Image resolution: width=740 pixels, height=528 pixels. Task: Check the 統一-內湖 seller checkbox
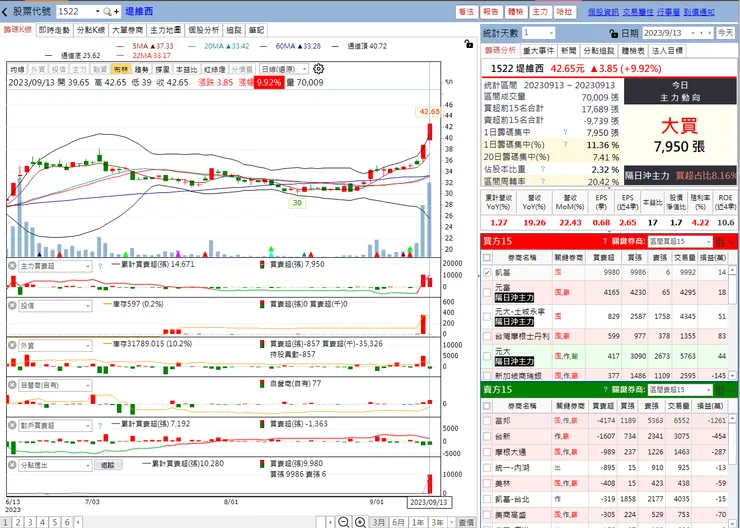487,468
